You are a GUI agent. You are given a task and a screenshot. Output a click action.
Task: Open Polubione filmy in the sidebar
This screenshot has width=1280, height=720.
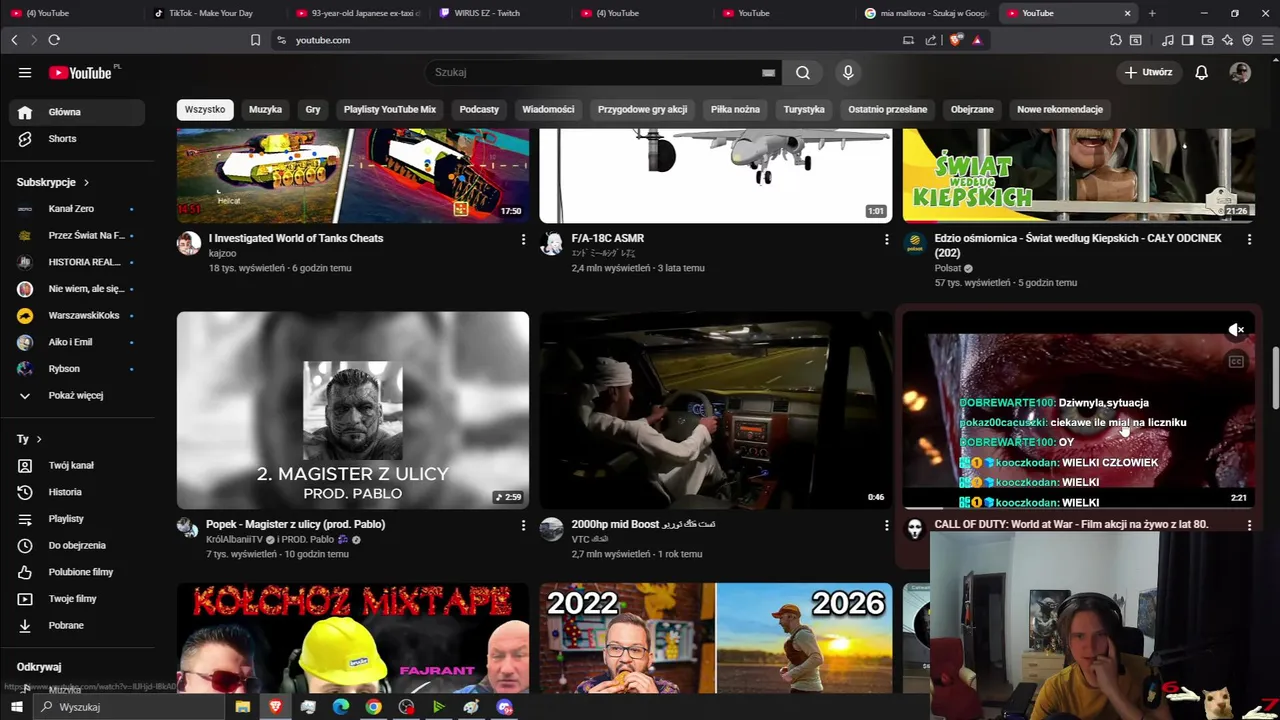click(78, 572)
